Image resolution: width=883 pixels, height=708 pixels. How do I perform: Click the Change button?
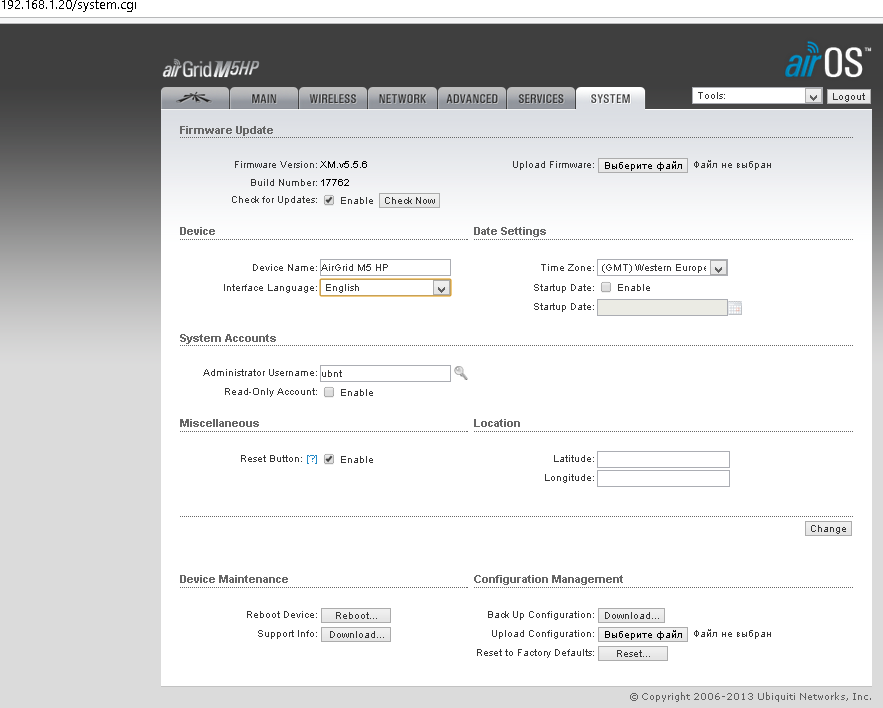[x=828, y=528]
